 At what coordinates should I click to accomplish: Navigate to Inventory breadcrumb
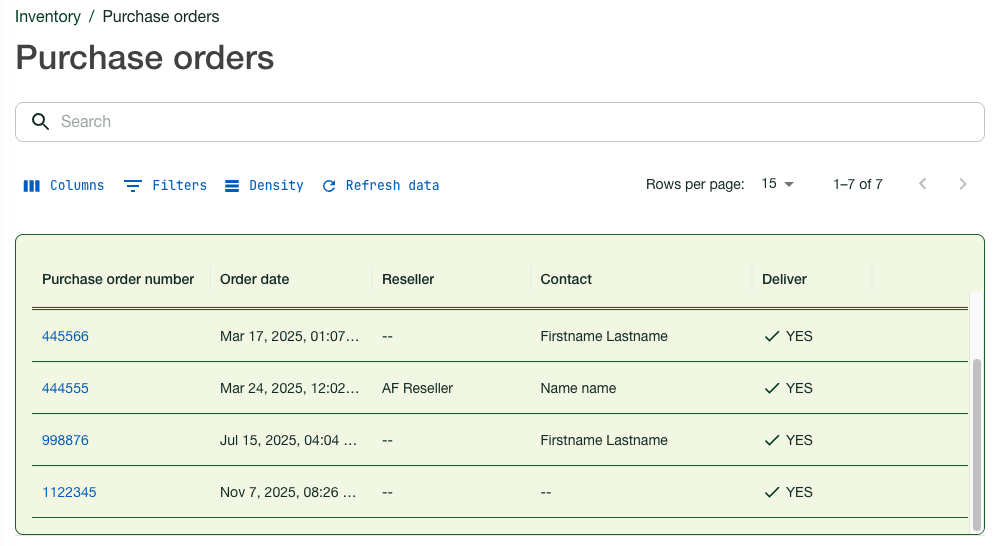(48, 17)
